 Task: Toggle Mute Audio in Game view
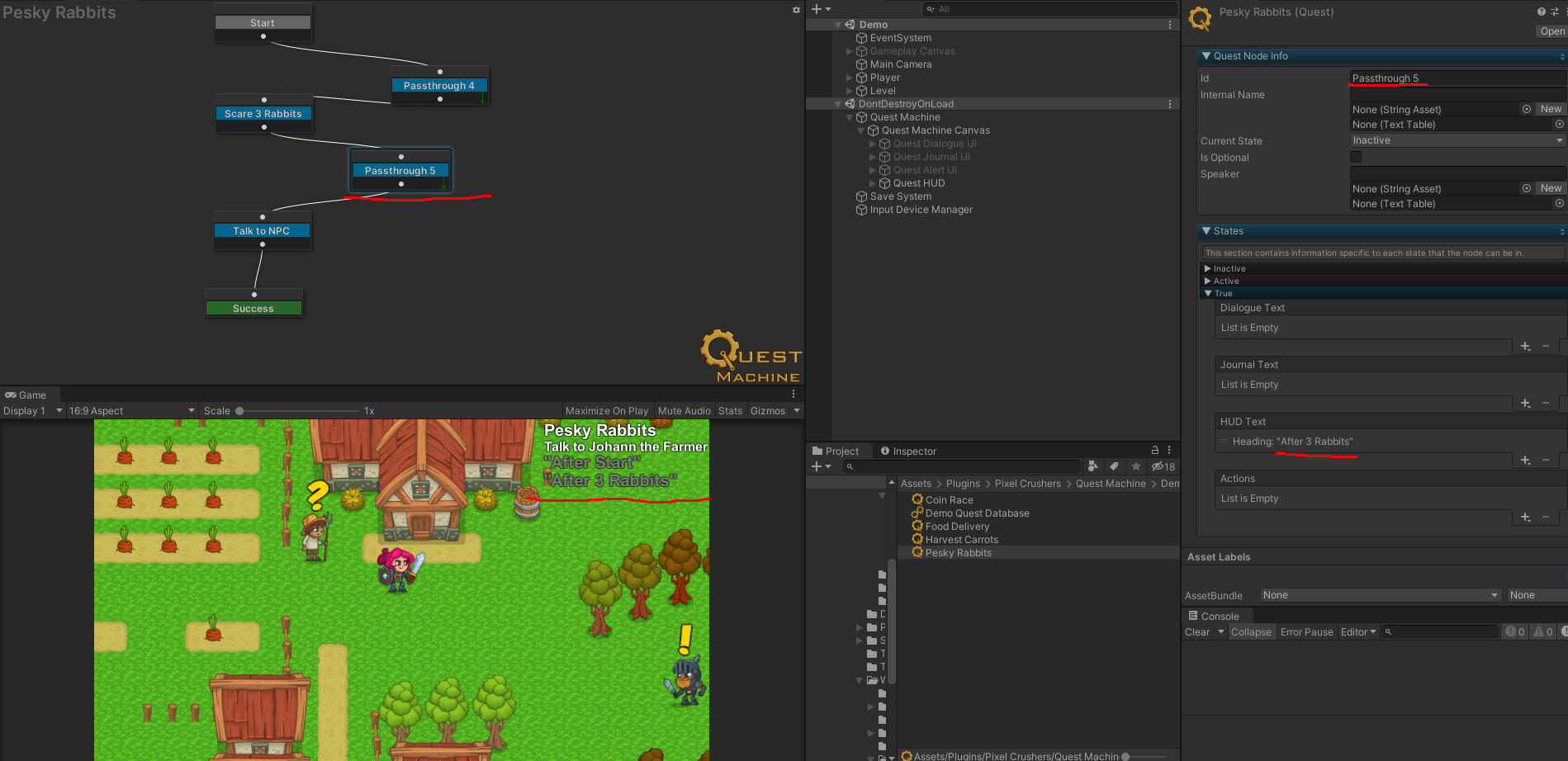click(684, 411)
